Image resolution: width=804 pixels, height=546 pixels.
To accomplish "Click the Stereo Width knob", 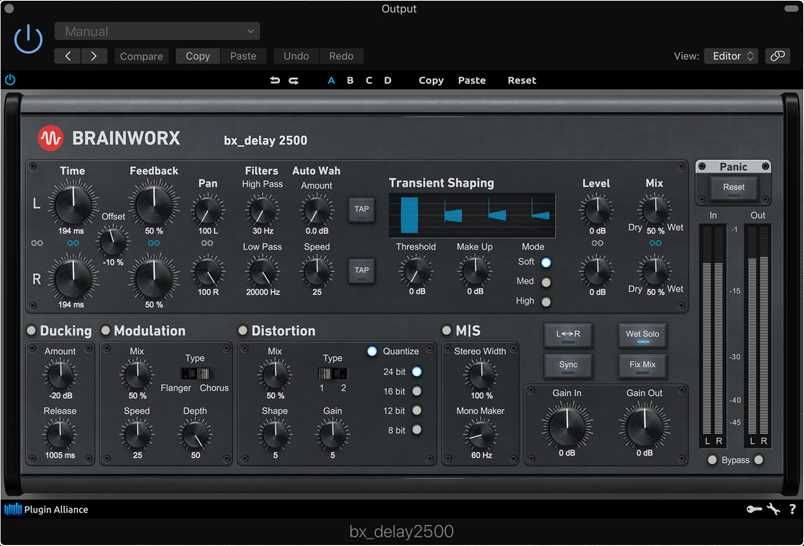I will click(480, 375).
